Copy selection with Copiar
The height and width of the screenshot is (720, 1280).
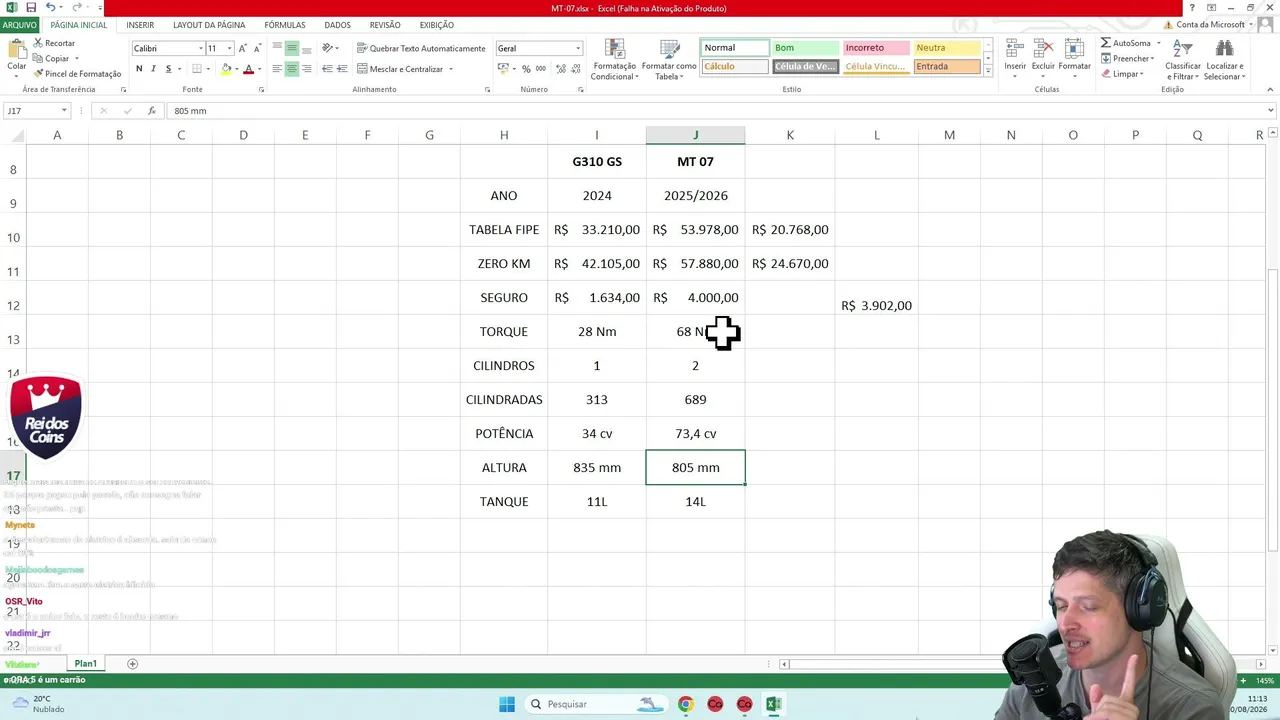tap(52, 58)
